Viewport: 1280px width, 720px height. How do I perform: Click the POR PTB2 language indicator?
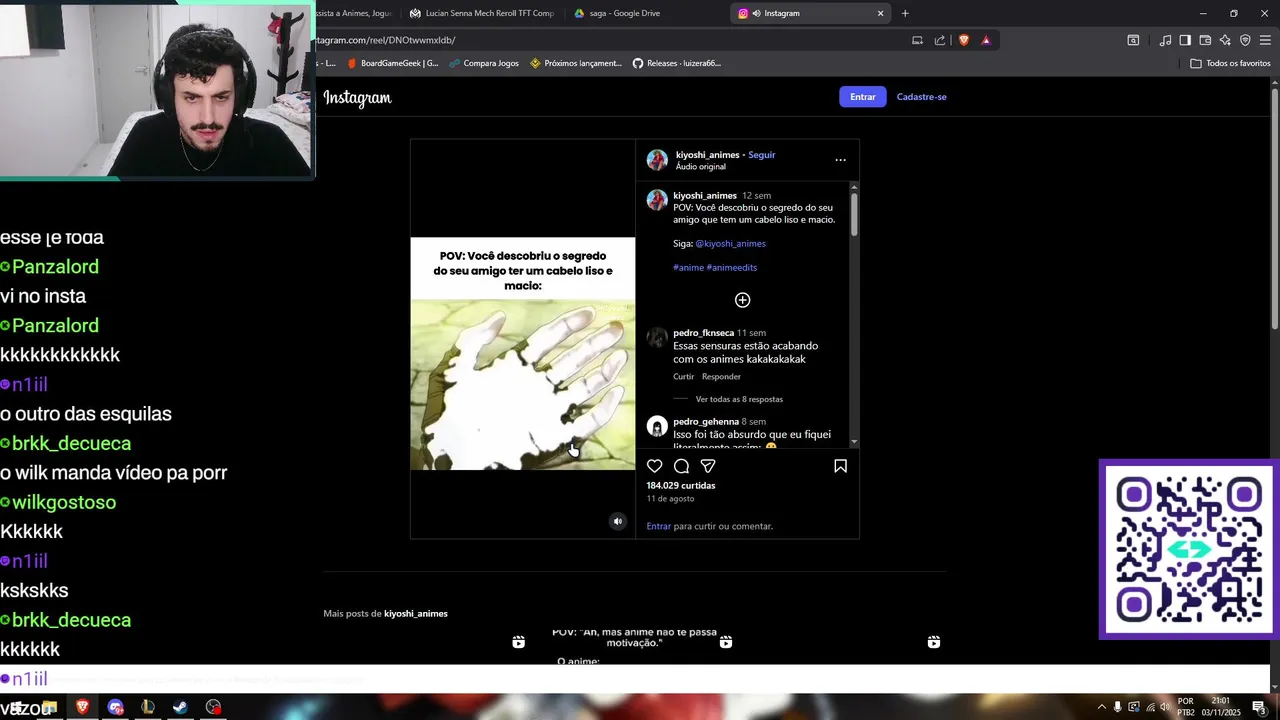point(1186,707)
